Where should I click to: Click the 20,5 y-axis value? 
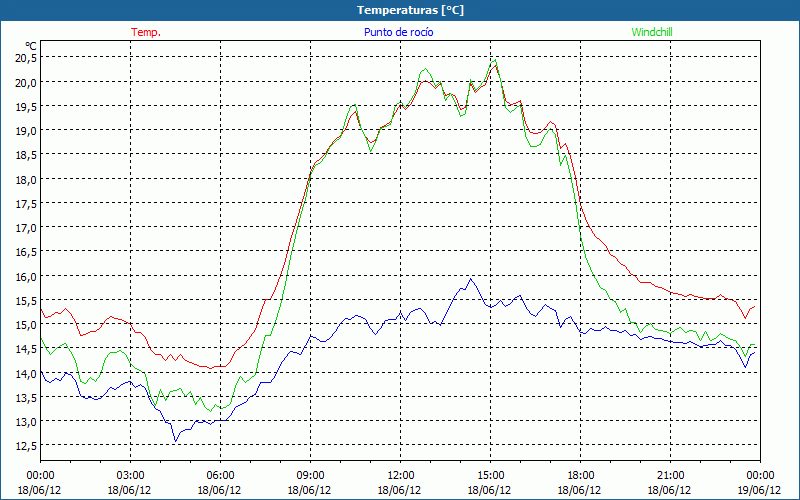tap(26, 58)
